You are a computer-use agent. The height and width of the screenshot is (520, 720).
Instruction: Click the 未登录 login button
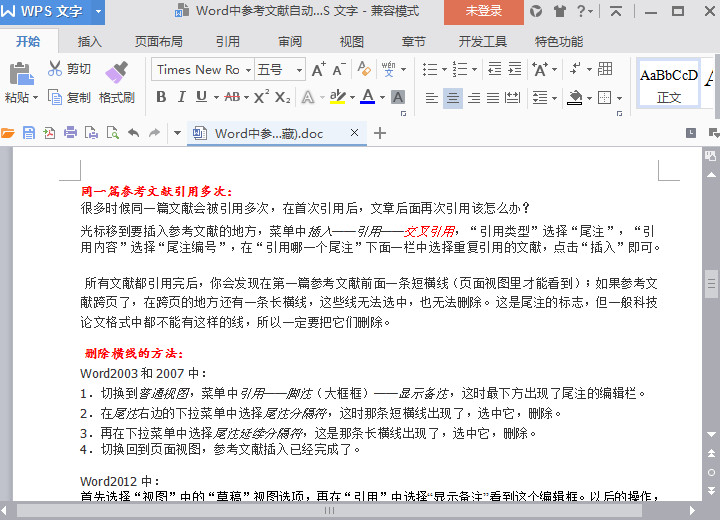(x=484, y=11)
